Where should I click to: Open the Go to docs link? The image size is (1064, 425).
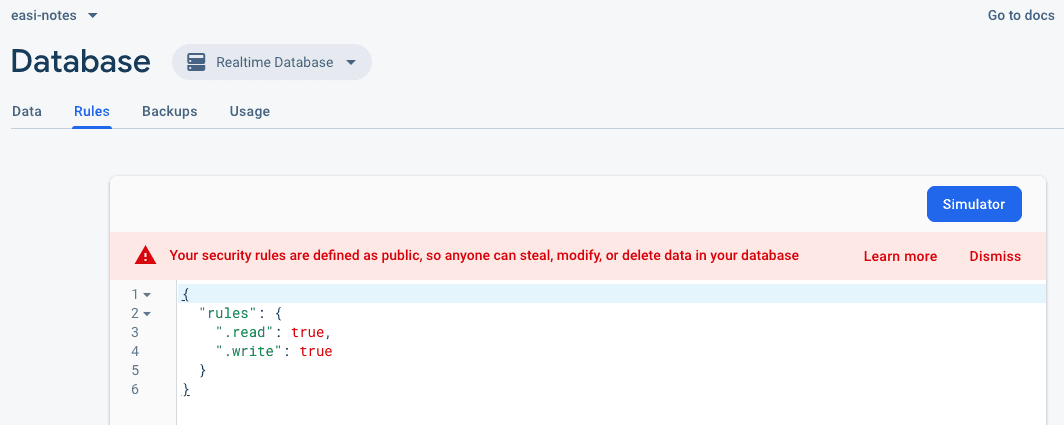tap(1021, 16)
